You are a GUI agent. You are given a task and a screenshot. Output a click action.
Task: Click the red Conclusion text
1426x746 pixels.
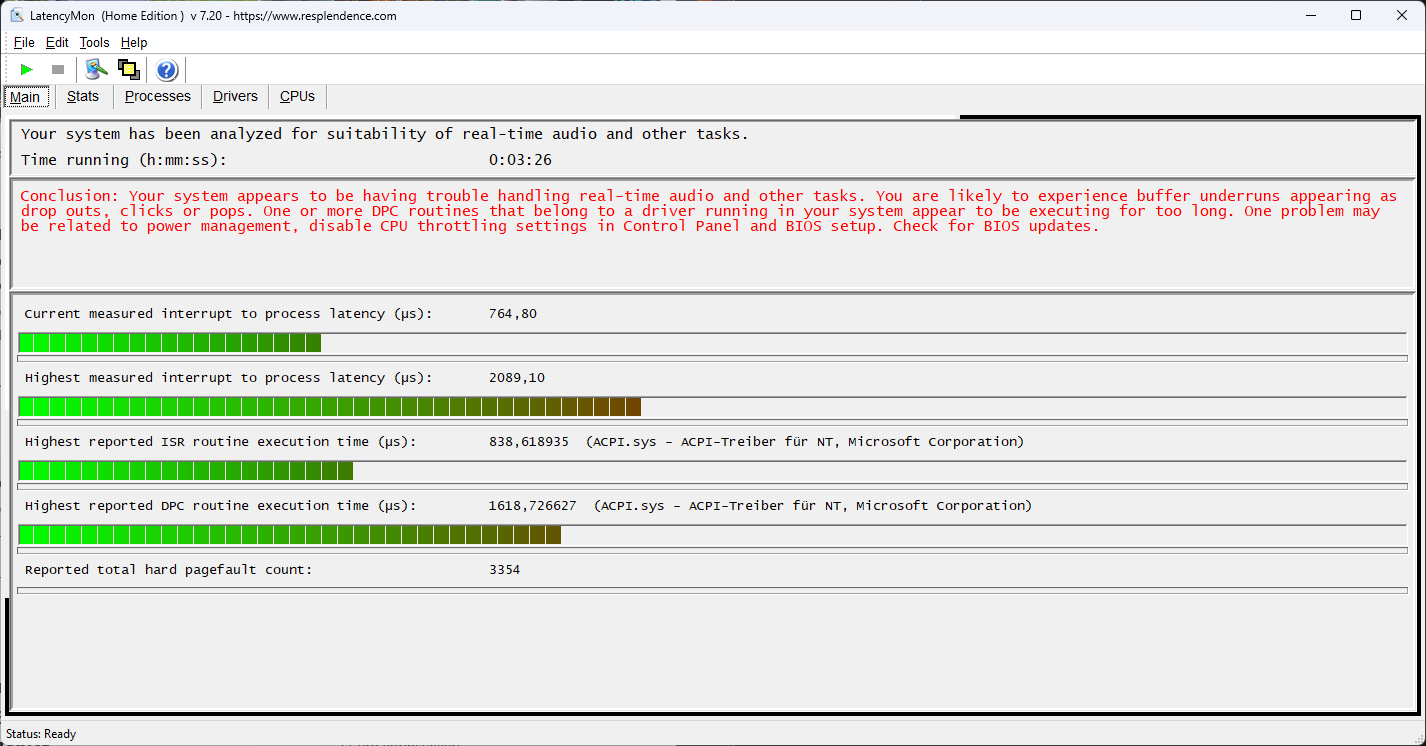(700, 211)
